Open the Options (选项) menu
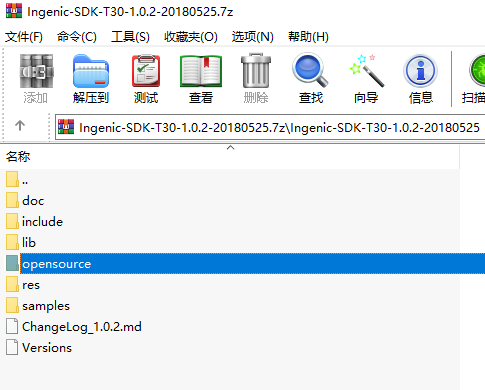The image size is (485, 390). click(253, 37)
